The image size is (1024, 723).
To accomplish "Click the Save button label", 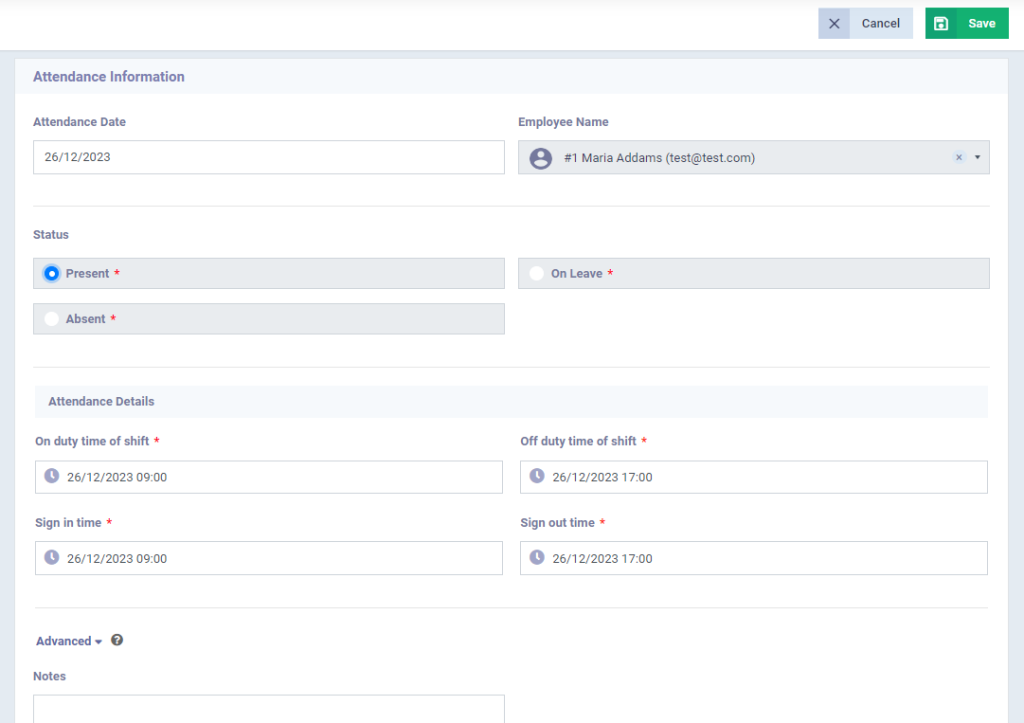I will (x=982, y=24).
